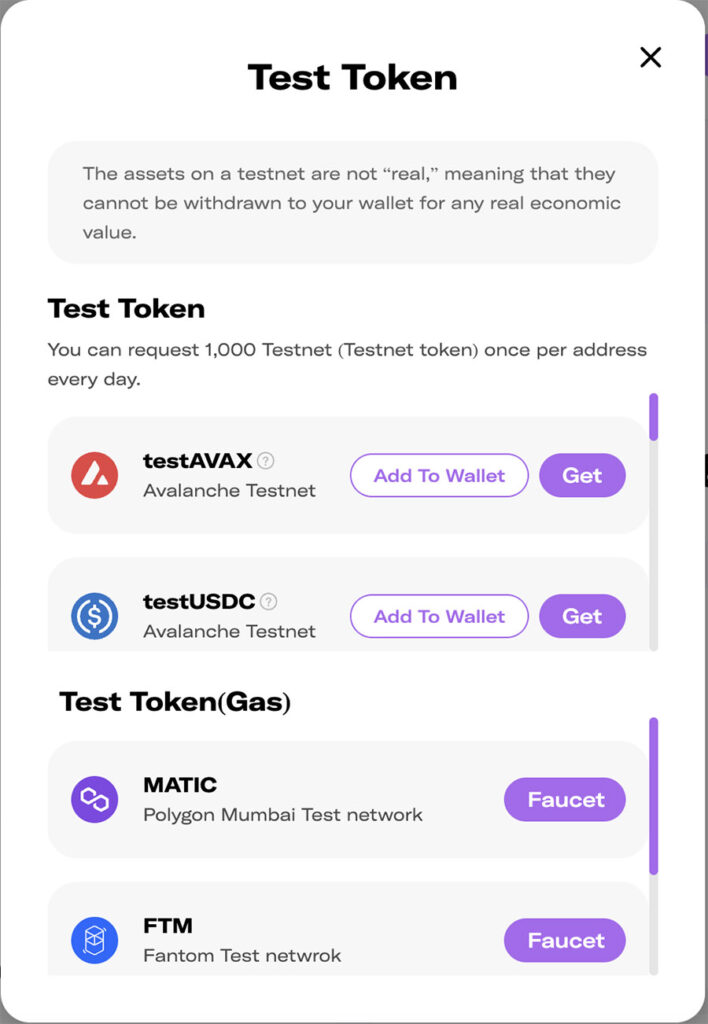This screenshot has width=708, height=1024.
Task: Select the purple Polygon network symbol
Action: coord(93,799)
